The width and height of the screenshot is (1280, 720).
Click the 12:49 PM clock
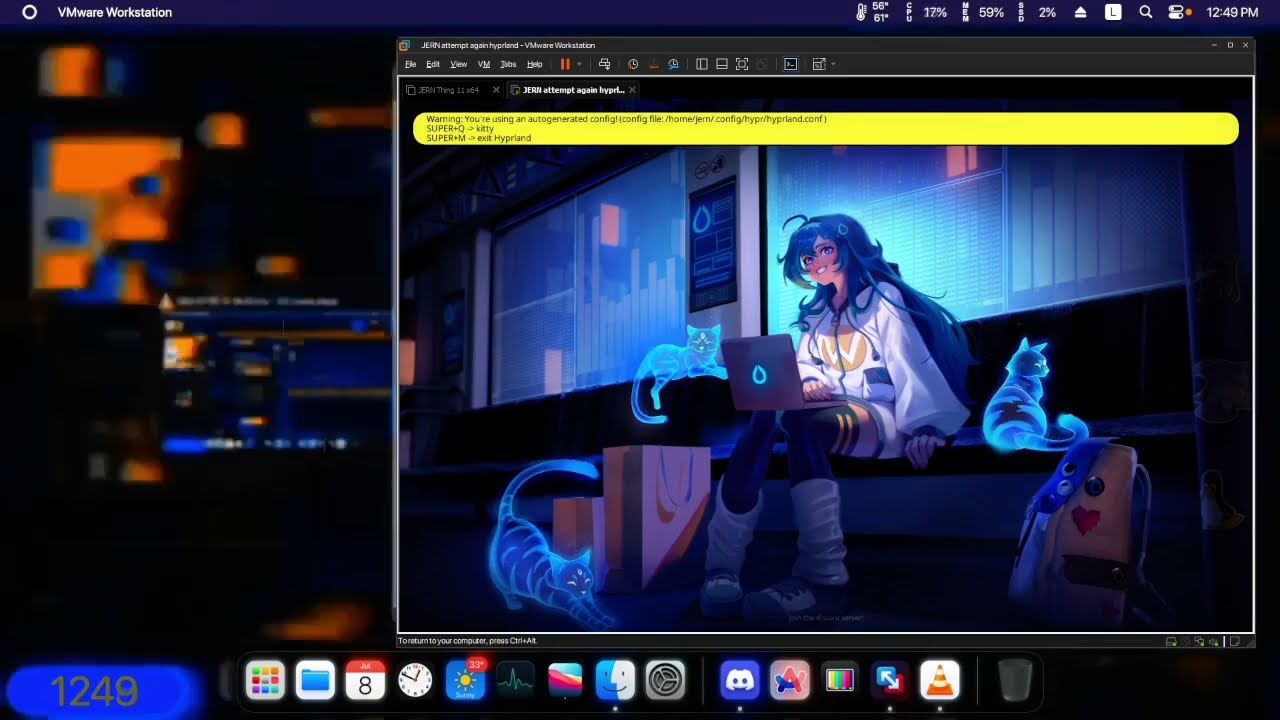pos(1232,12)
